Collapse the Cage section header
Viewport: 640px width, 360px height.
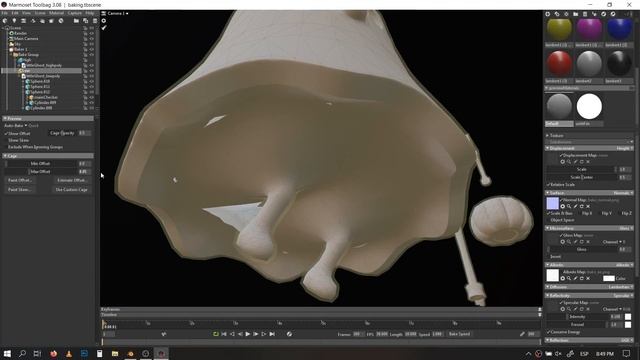(48, 156)
